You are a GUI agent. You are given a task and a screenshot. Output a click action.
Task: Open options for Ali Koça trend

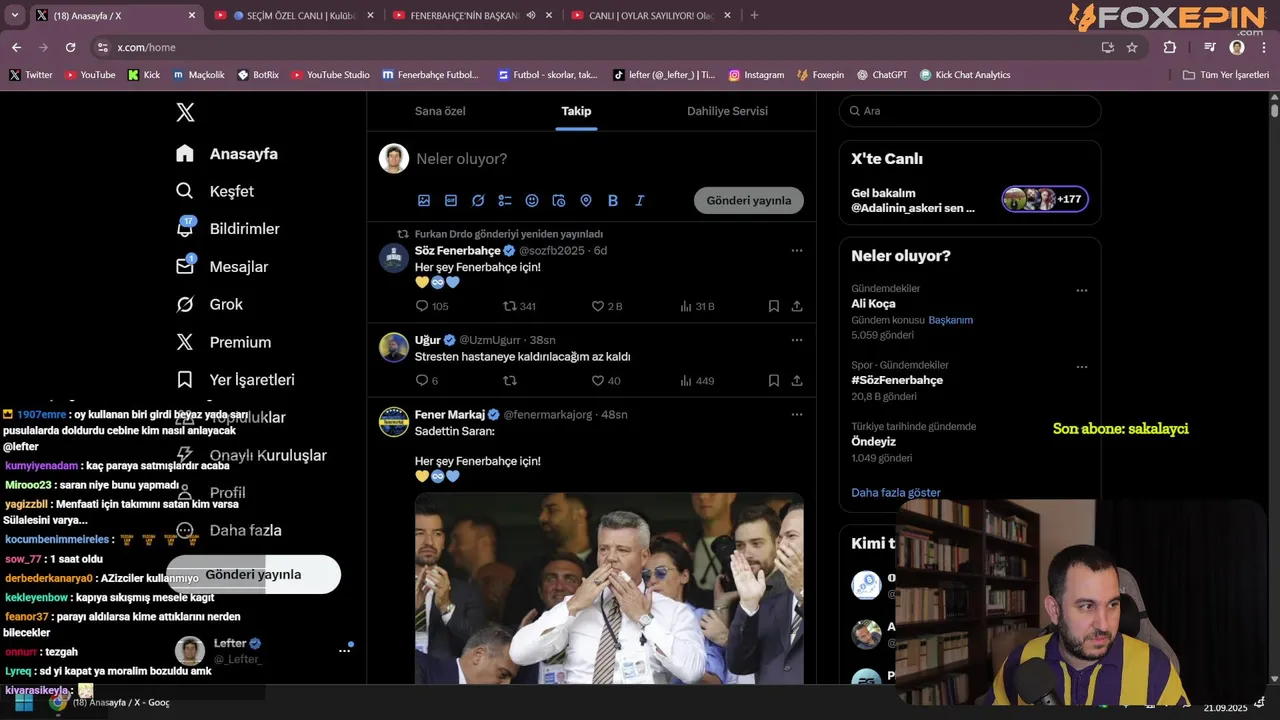(x=1081, y=291)
